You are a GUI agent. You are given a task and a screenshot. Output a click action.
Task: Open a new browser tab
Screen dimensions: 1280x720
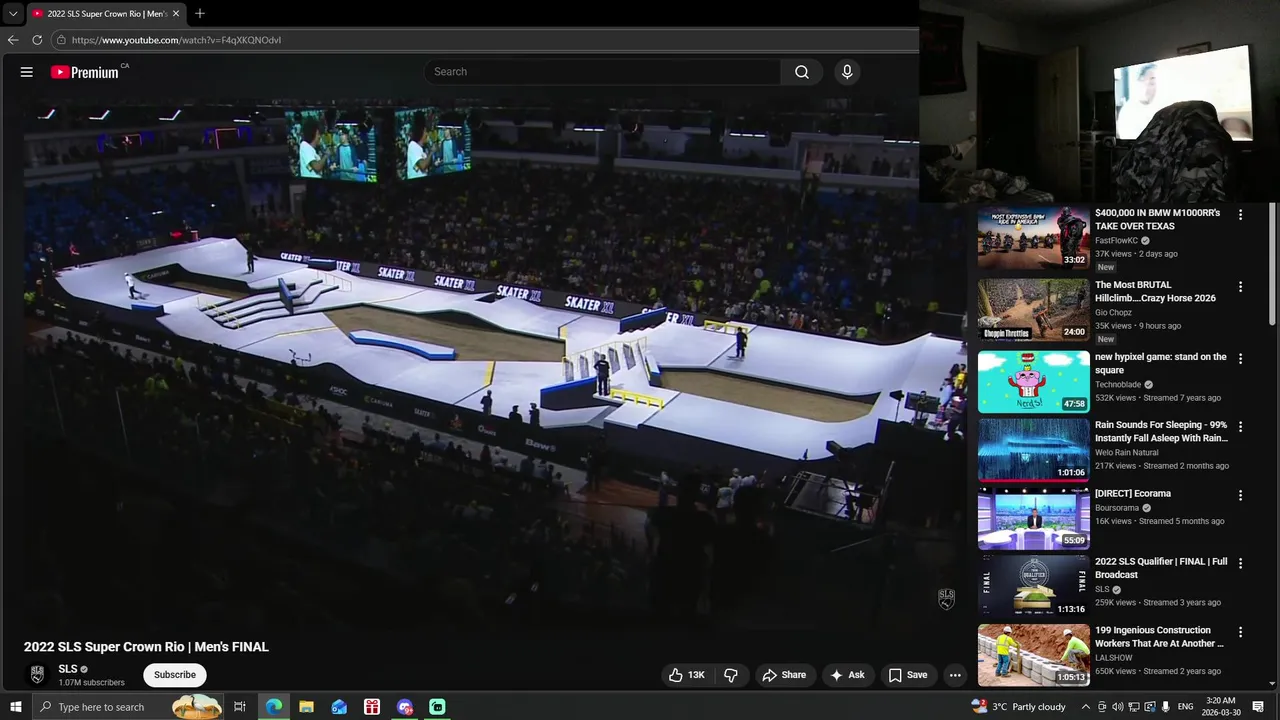coord(200,14)
